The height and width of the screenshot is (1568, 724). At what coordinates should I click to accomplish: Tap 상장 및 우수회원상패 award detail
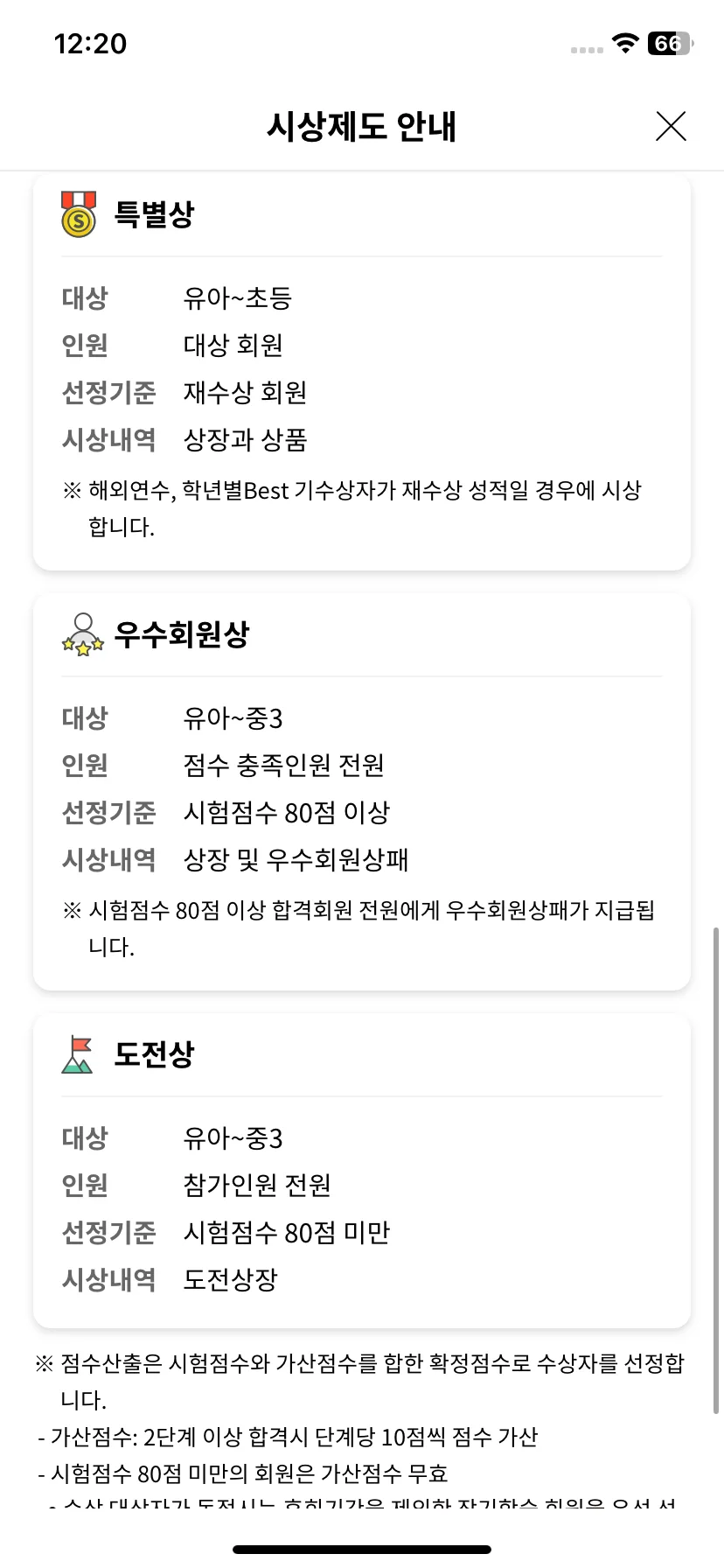coord(296,859)
